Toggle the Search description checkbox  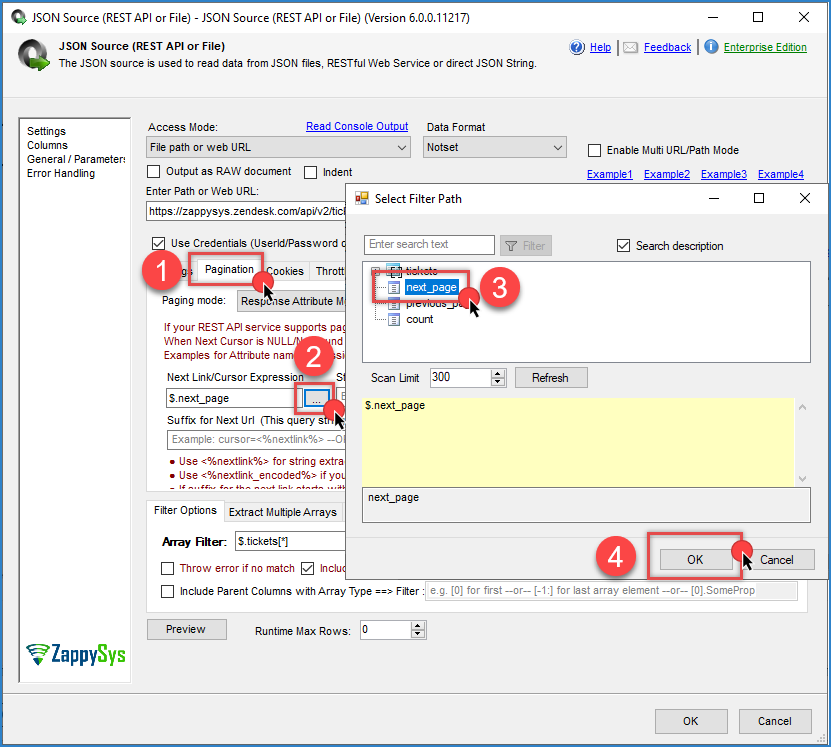click(x=624, y=245)
